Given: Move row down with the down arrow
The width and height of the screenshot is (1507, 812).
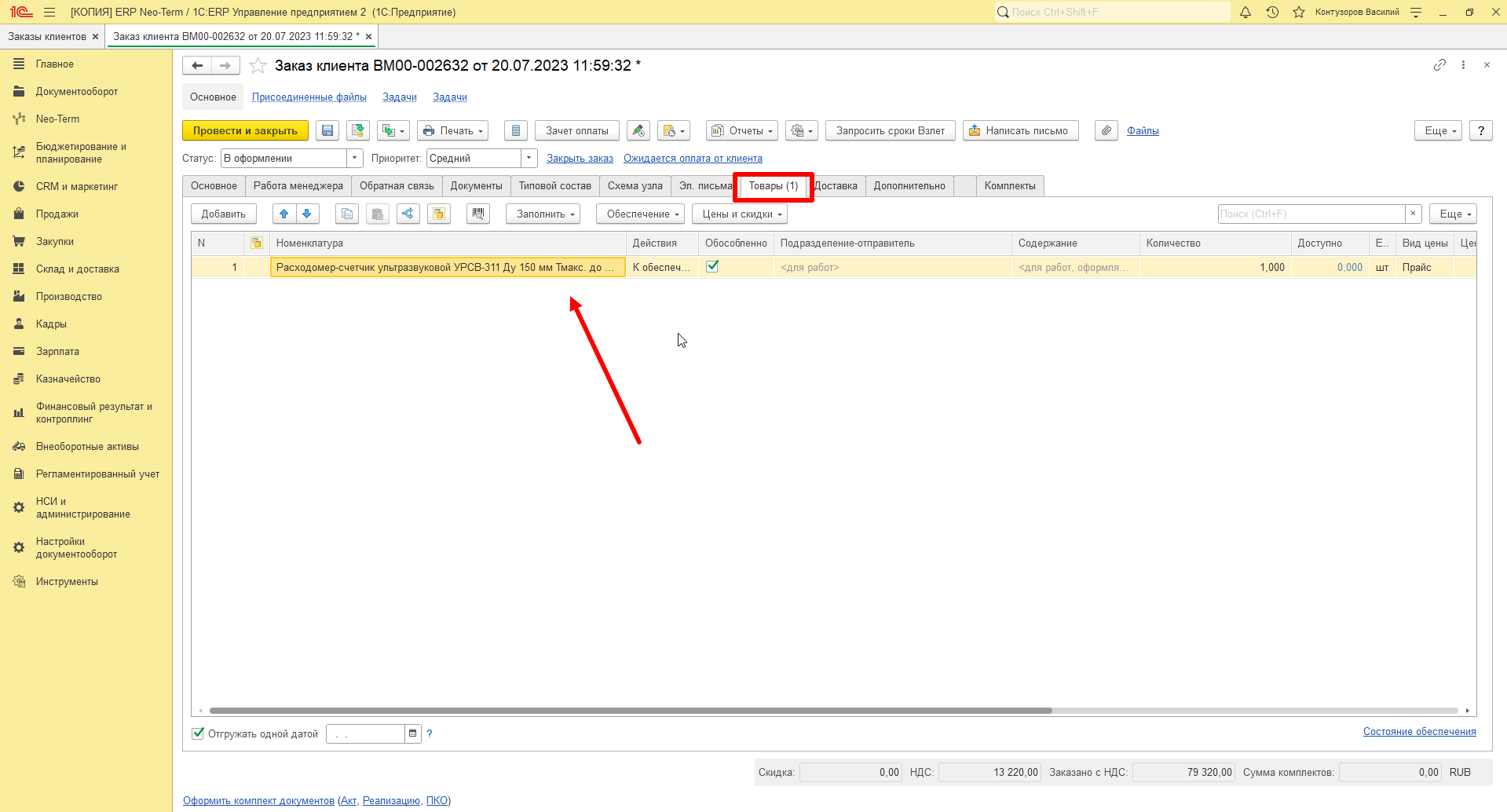Looking at the screenshot, I should (x=307, y=214).
